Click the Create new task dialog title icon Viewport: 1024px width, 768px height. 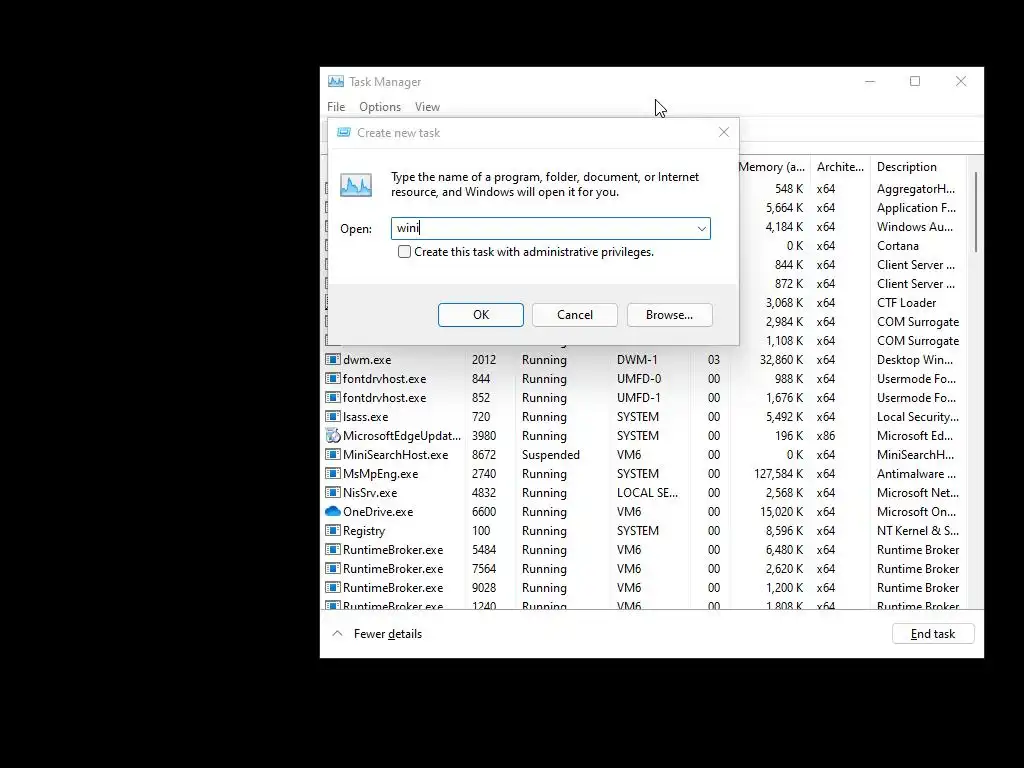344,133
